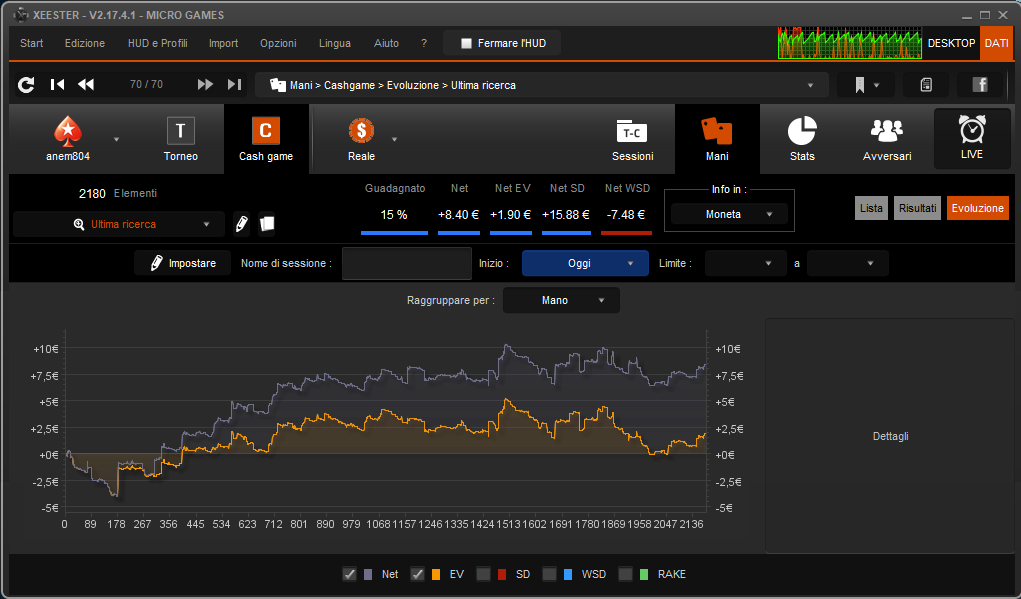Screen dimensions: 1021x599
Task: Click the pencil edit search icon
Action: [242, 224]
